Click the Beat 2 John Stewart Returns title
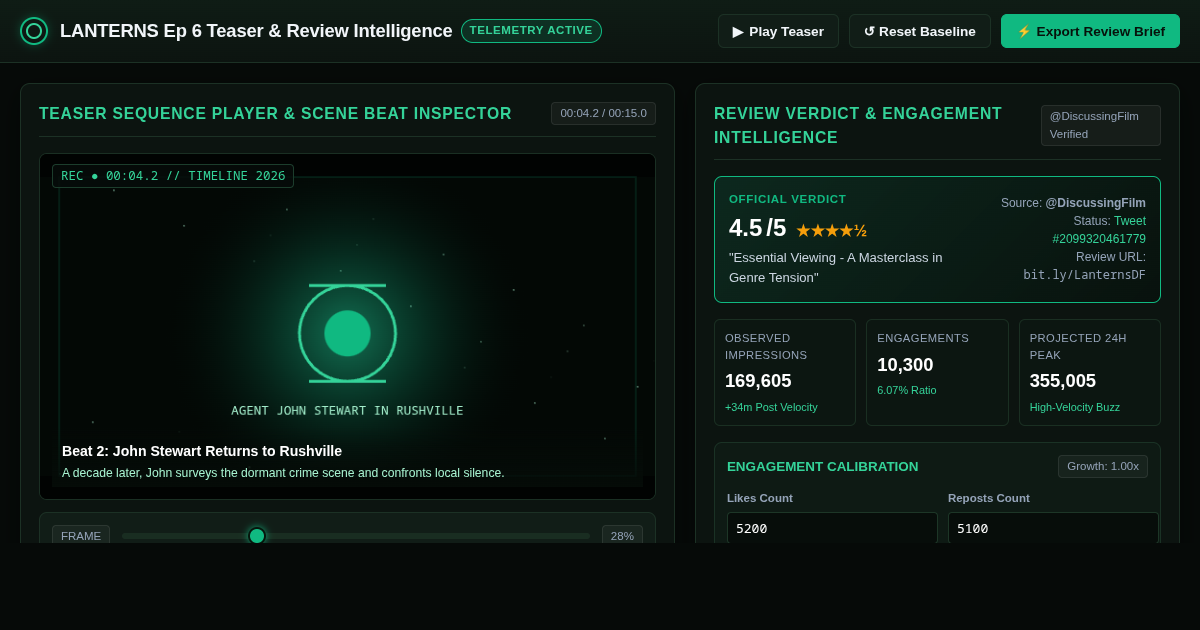Screen dimensions: 1200x630 point(202,451)
